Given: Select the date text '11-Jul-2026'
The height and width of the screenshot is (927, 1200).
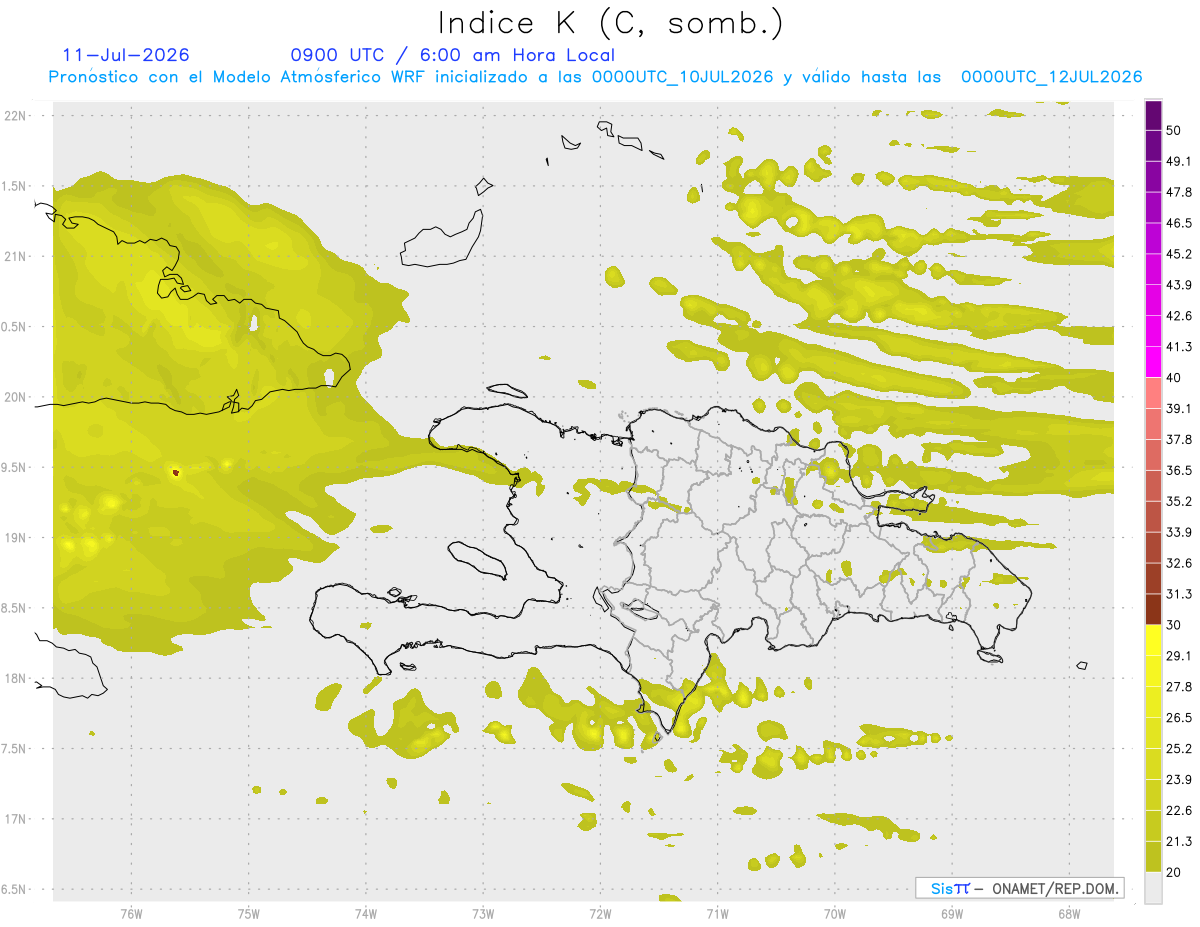Looking at the screenshot, I should (126, 55).
